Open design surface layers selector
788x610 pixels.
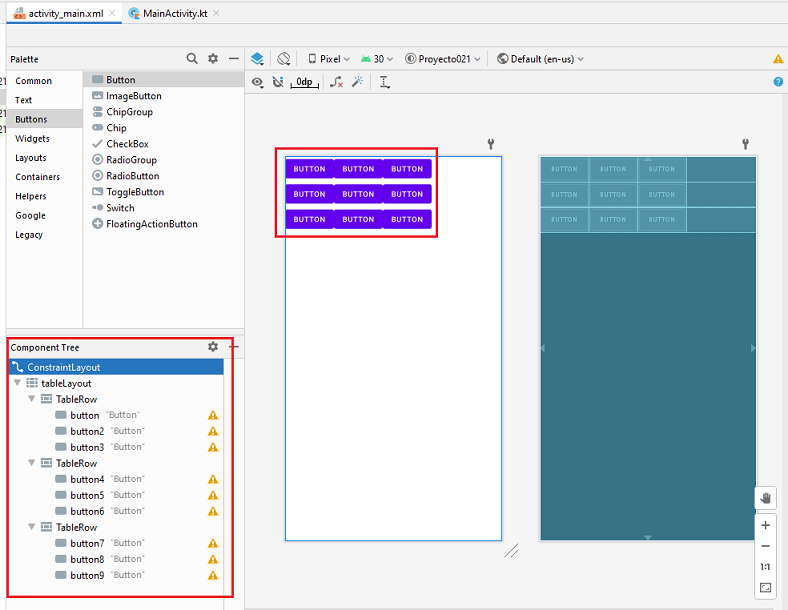coord(257,59)
